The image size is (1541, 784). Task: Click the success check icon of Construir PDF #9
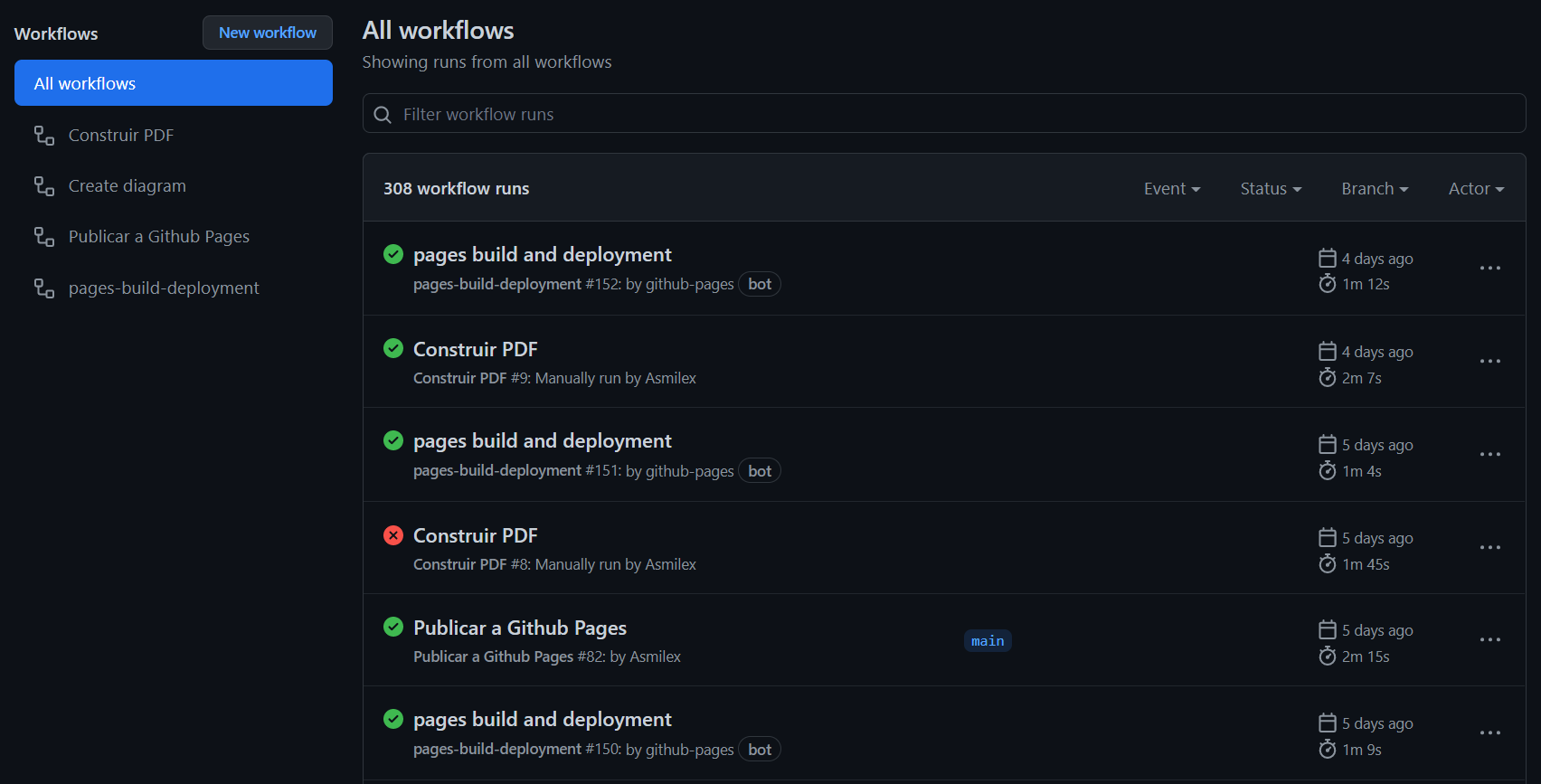[x=393, y=348]
